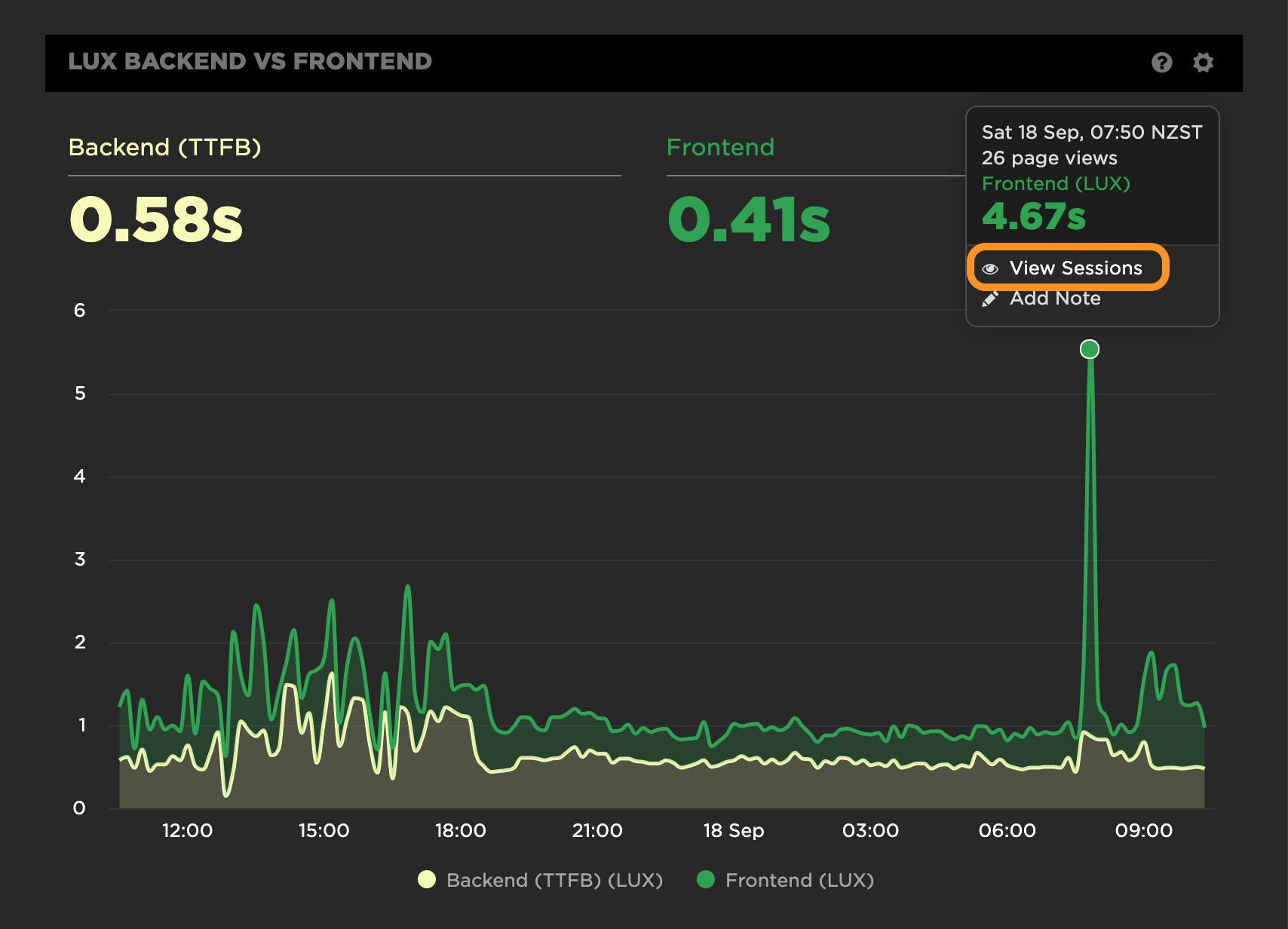Select the green Frontend (LUX) legend dot
Viewport: 1288px width, 929px height.
707,880
